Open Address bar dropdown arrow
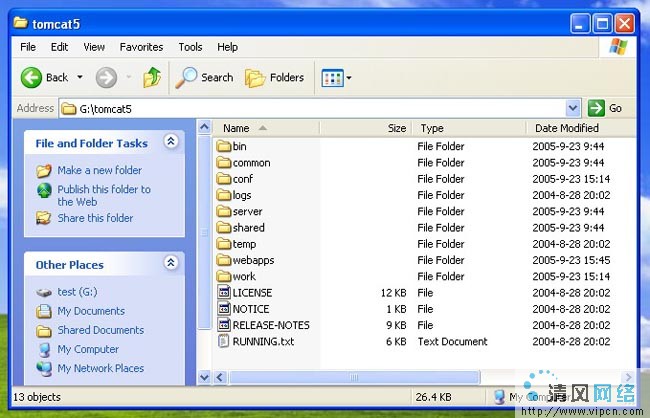Screen dimensions: 650x418 [573, 108]
